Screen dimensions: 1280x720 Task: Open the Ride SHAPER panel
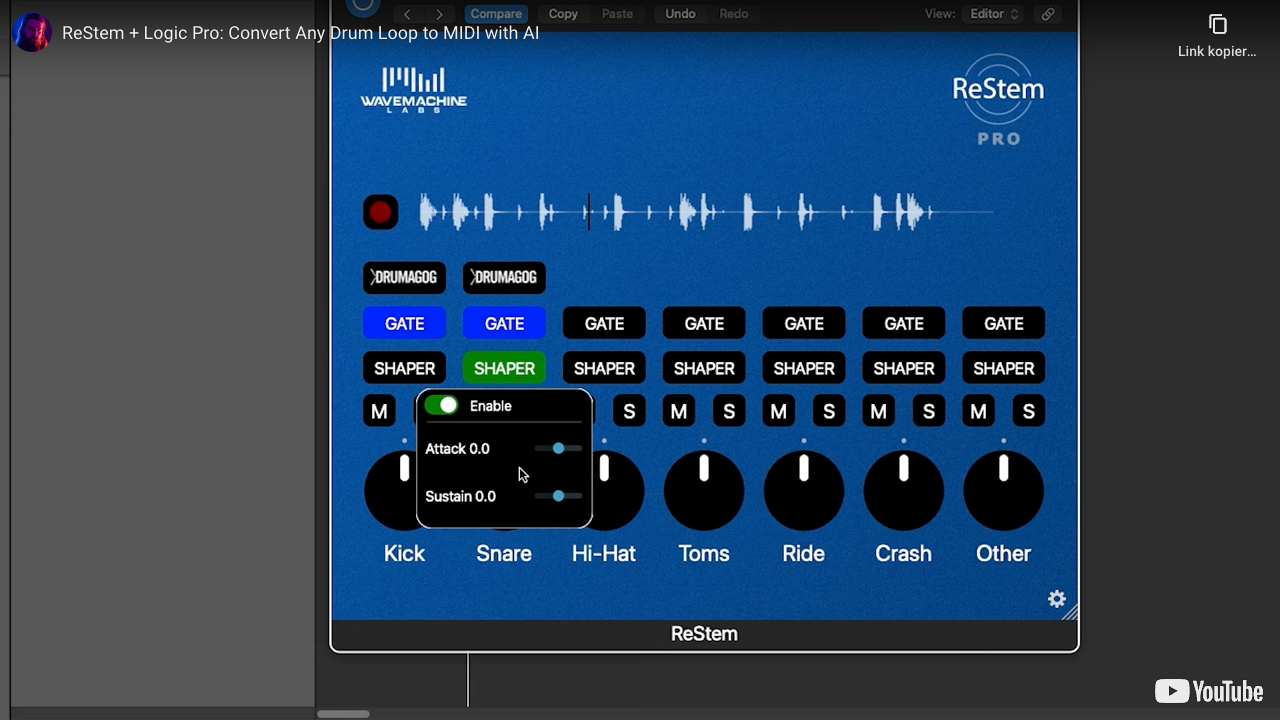pos(804,368)
